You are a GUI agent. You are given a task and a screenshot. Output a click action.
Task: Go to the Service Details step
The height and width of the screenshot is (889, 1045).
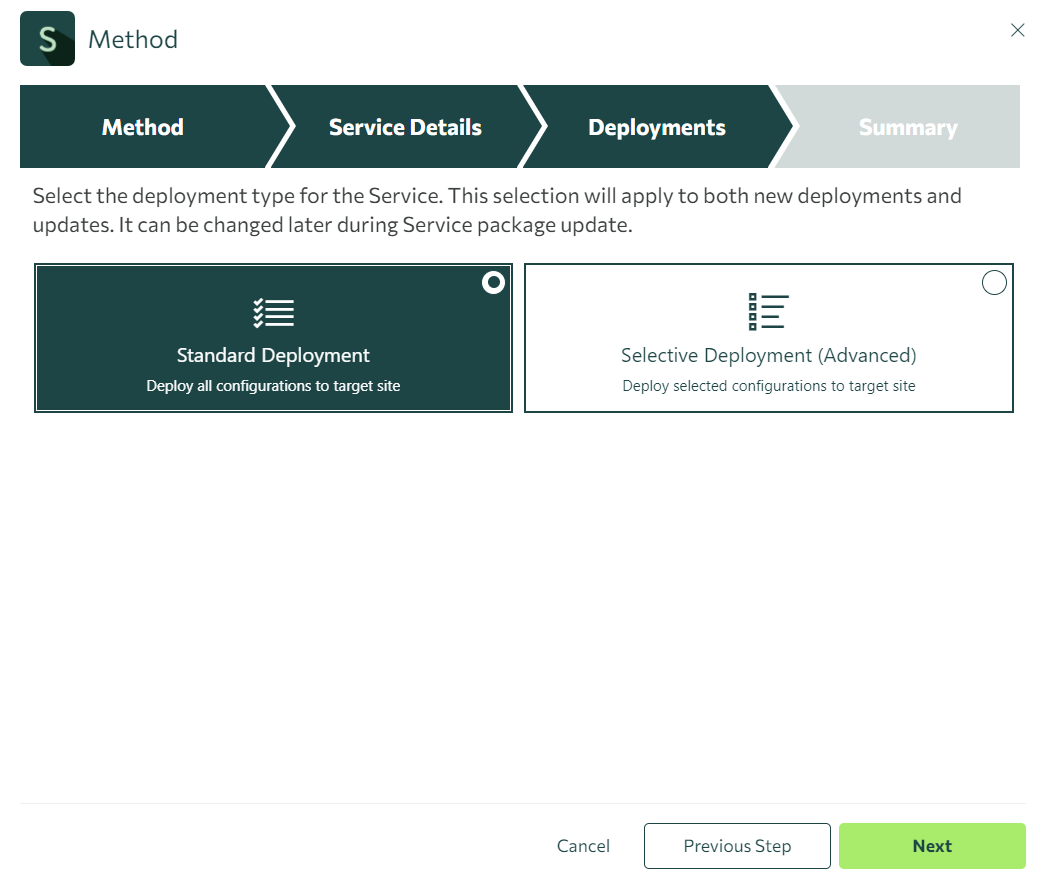[x=405, y=127]
